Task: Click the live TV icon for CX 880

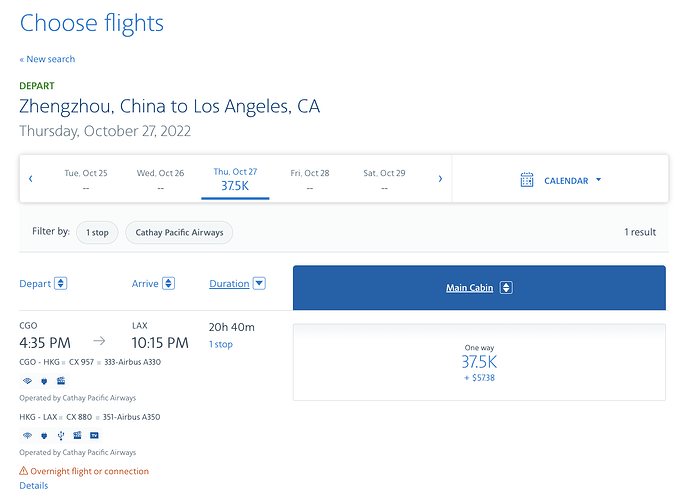Action: coord(94,436)
